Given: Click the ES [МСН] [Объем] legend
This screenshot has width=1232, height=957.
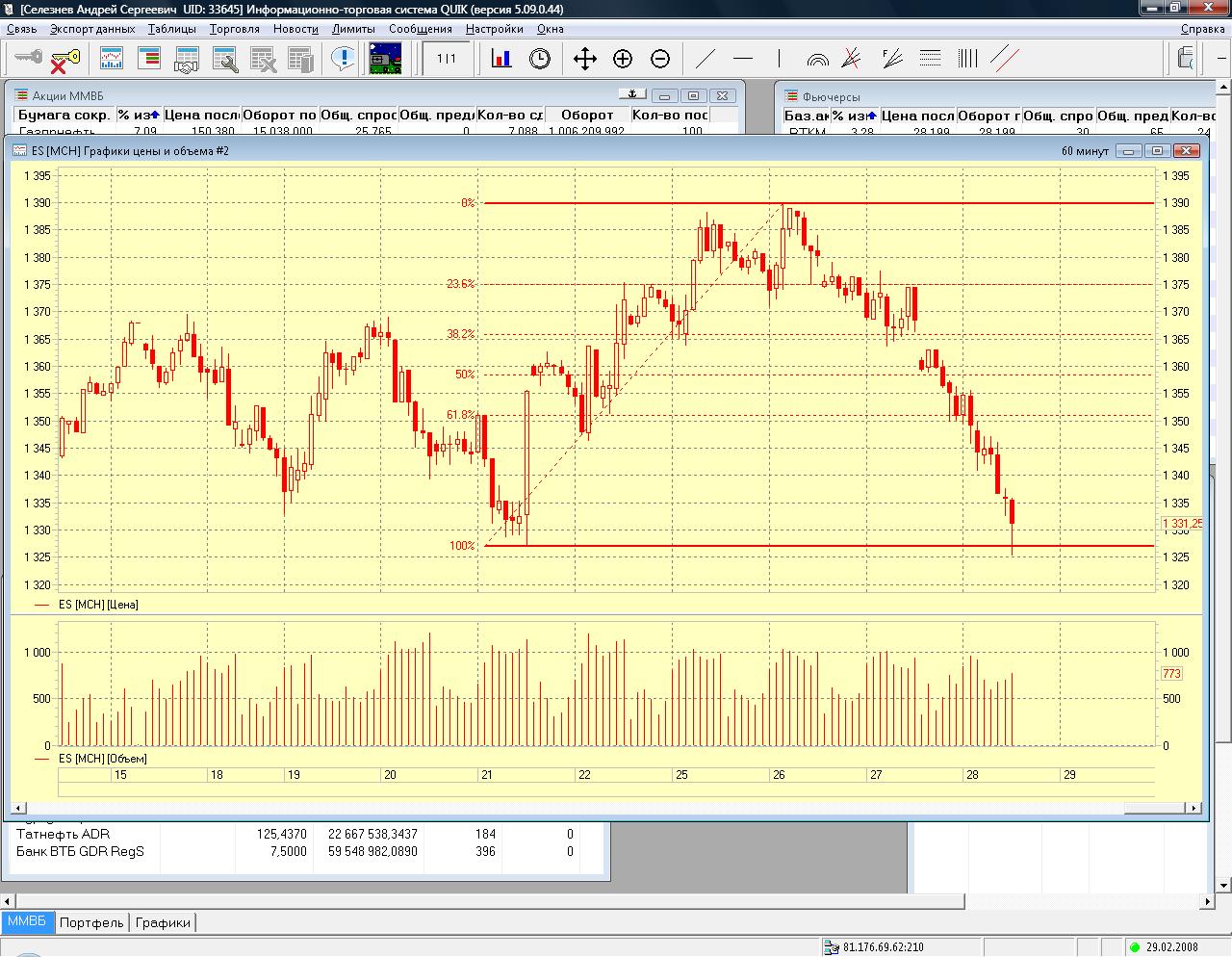Looking at the screenshot, I should tap(103, 759).
